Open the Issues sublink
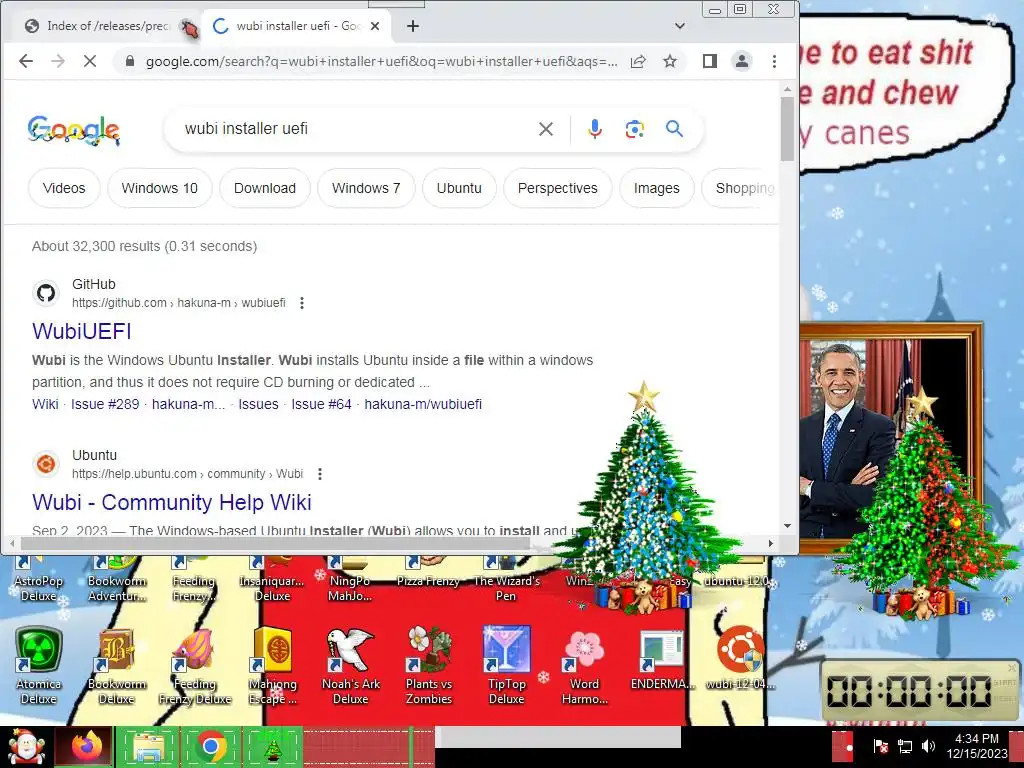 pyautogui.click(x=258, y=404)
